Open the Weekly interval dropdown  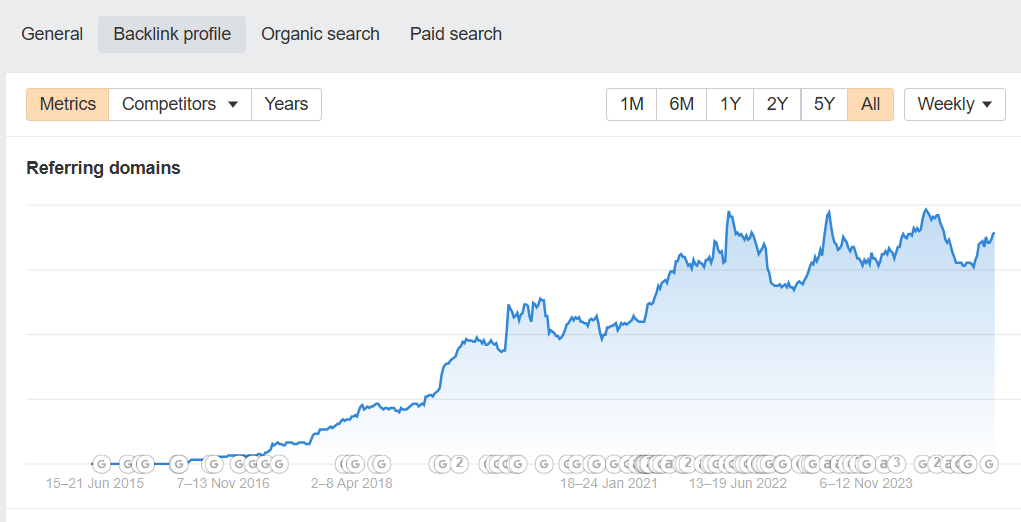point(955,104)
